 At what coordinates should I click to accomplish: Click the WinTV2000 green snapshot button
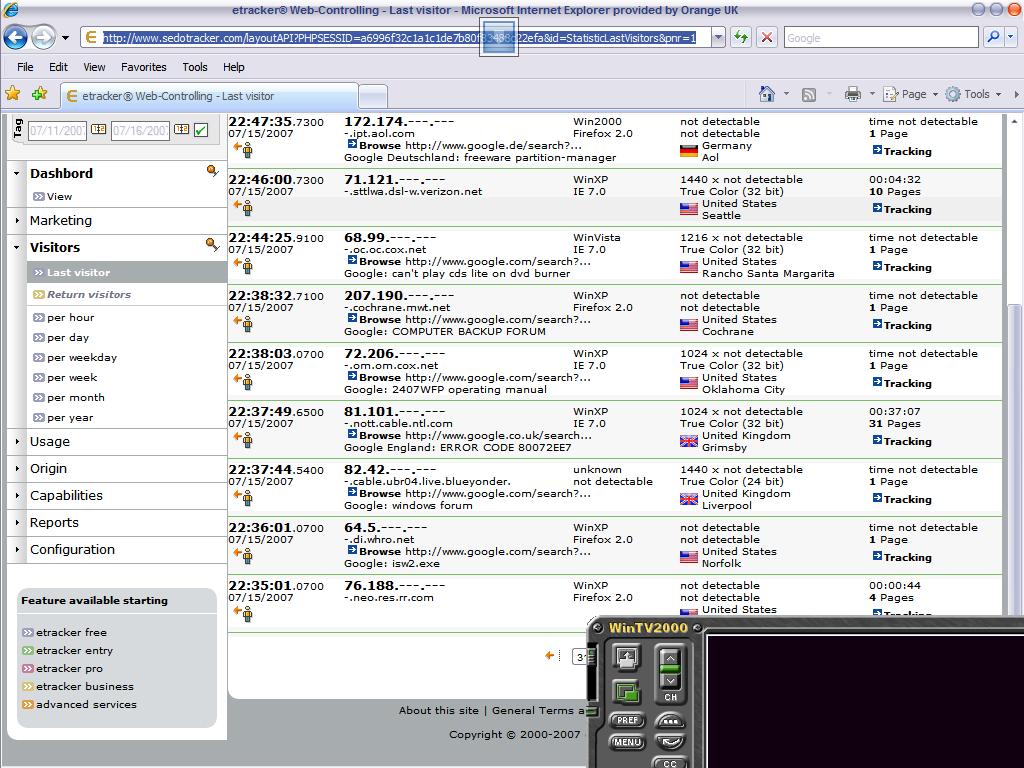(626, 692)
